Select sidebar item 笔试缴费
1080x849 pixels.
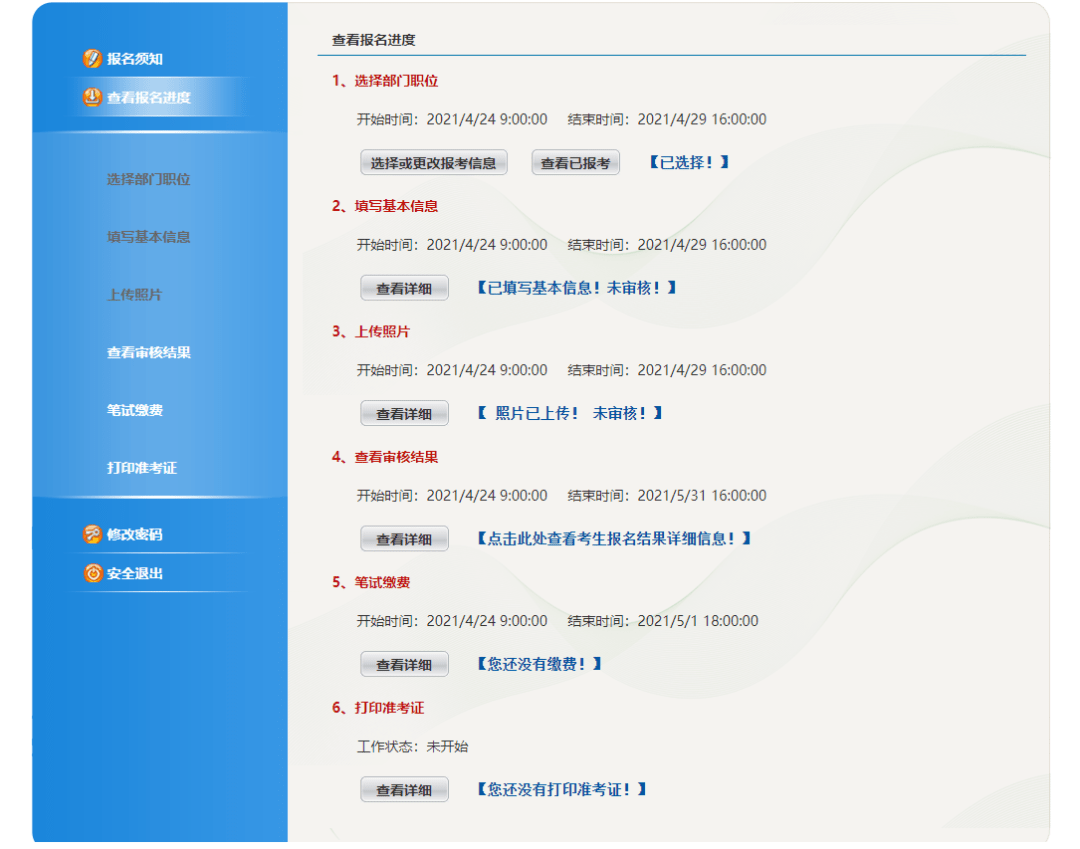[x=134, y=411]
